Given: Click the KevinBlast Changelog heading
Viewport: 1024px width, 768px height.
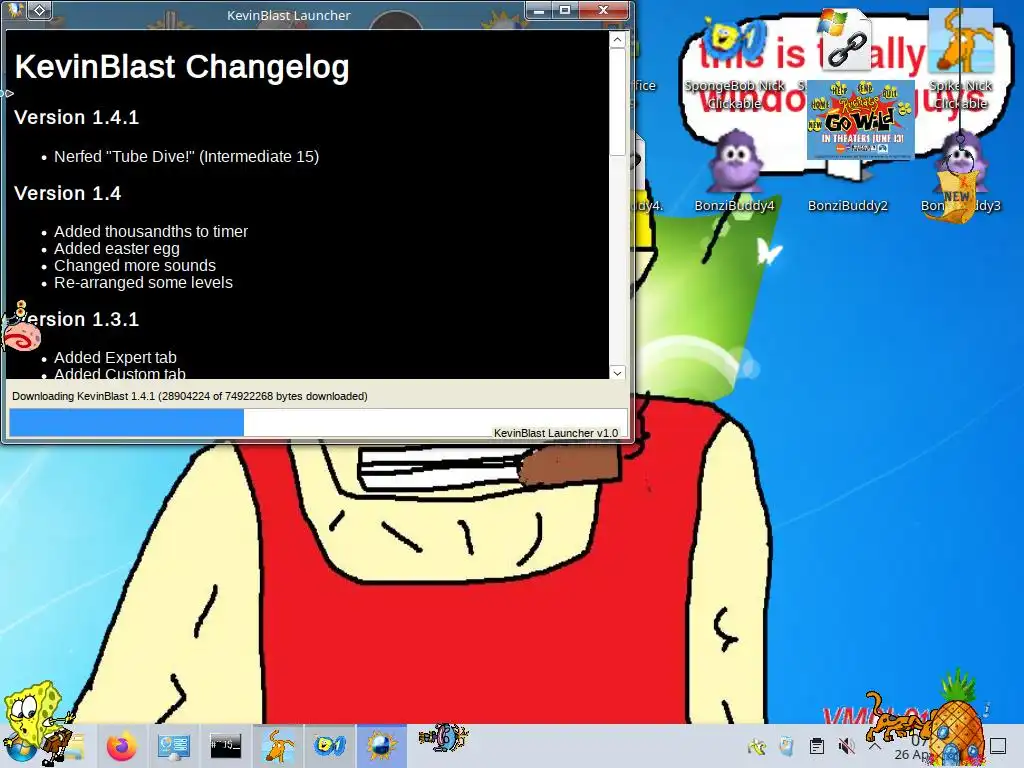Looking at the screenshot, I should [x=182, y=67].
